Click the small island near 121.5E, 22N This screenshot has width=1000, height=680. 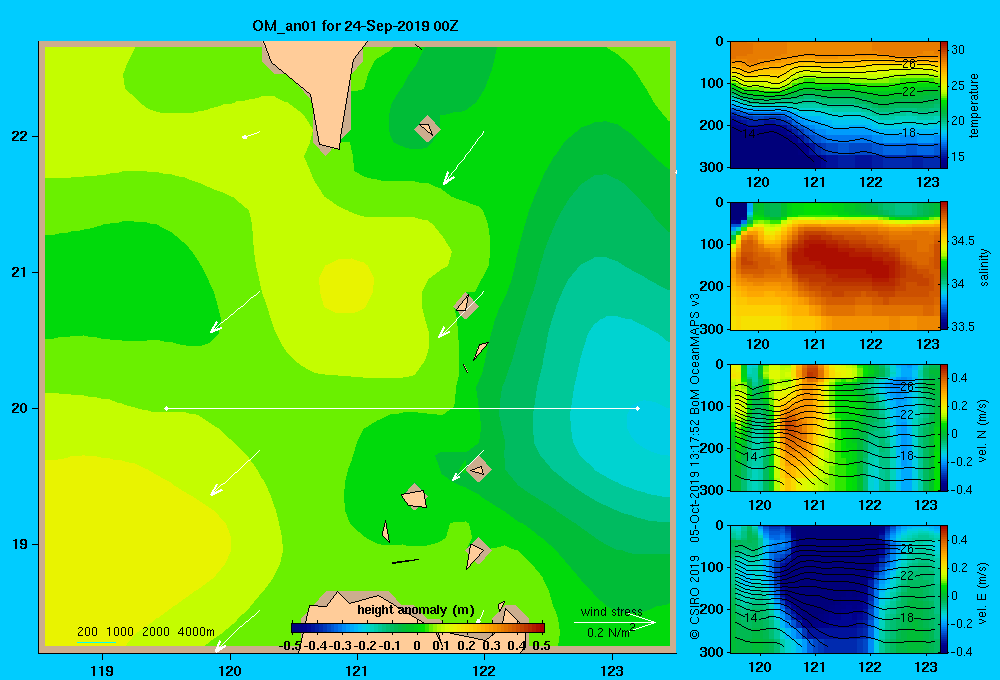coord(427,128)
